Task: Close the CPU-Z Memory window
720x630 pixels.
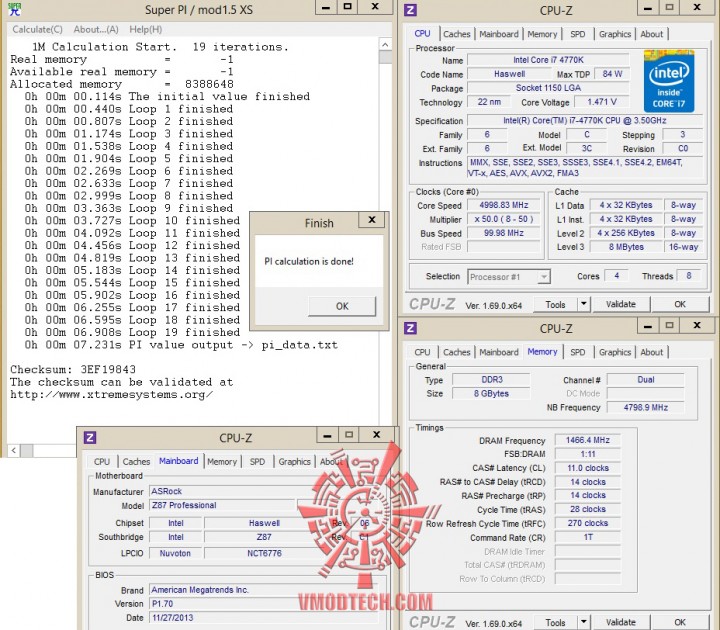Action: point(697,326)
